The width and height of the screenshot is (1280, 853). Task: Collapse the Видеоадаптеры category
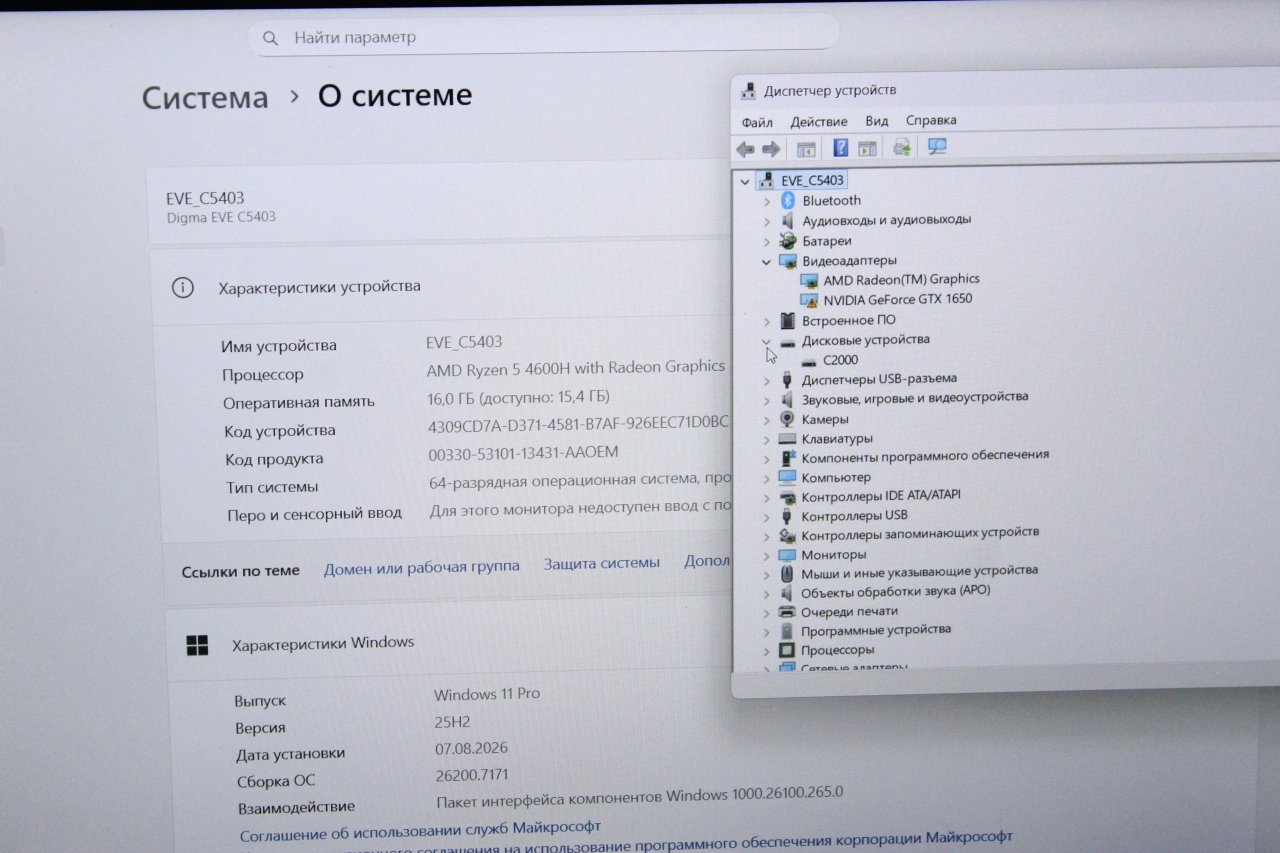point(767,262)
